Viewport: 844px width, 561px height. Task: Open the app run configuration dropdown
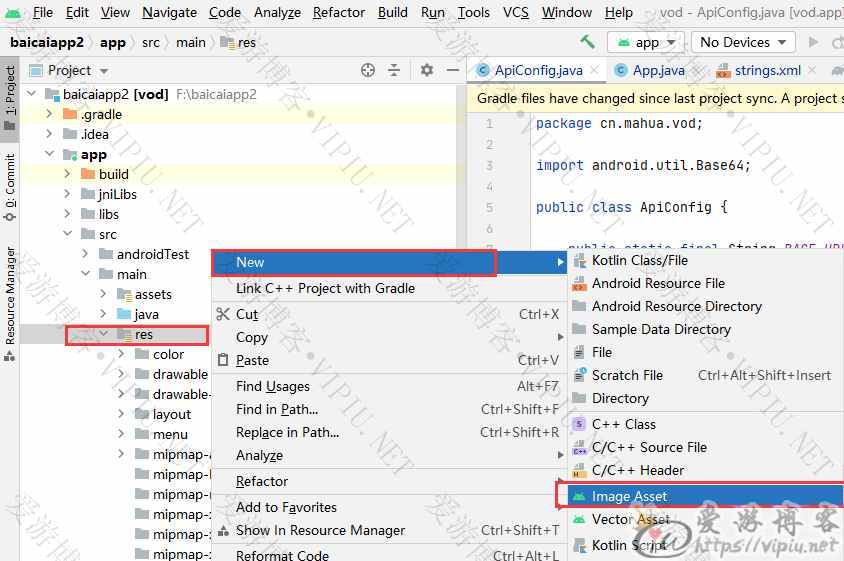(646, 42)
